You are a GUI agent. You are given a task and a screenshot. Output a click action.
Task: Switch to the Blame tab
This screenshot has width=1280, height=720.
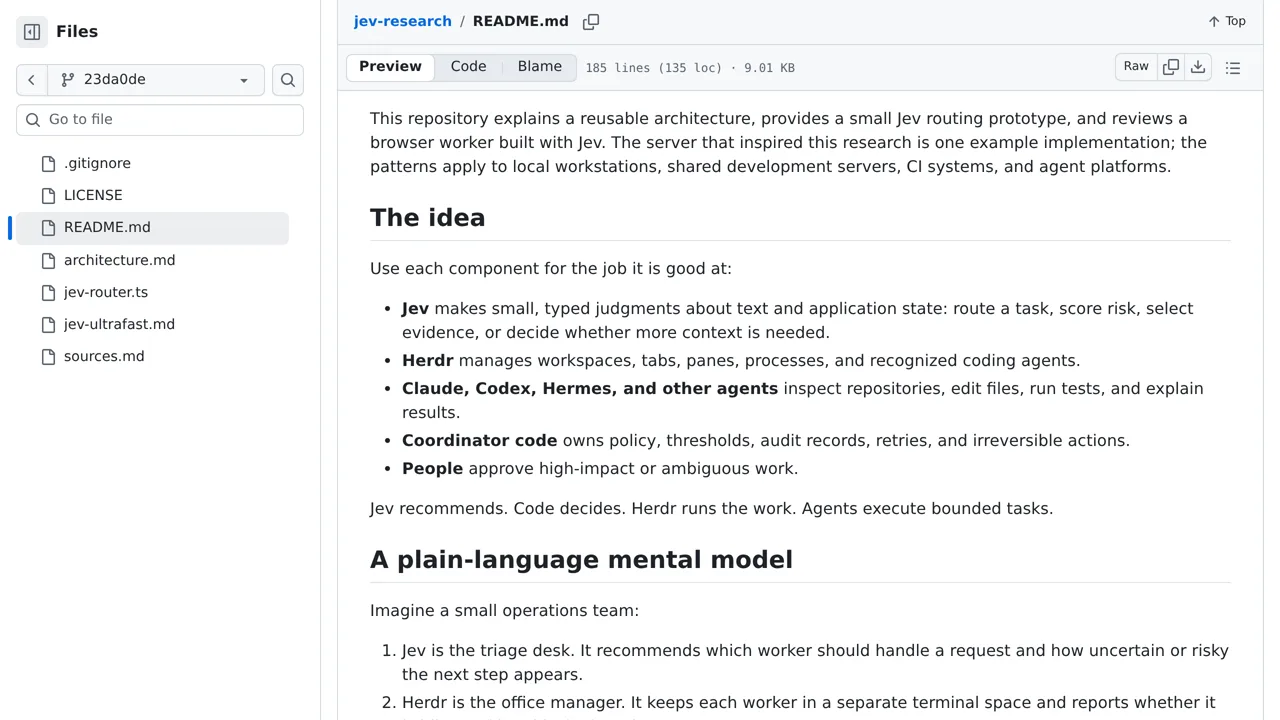(540, 67)
